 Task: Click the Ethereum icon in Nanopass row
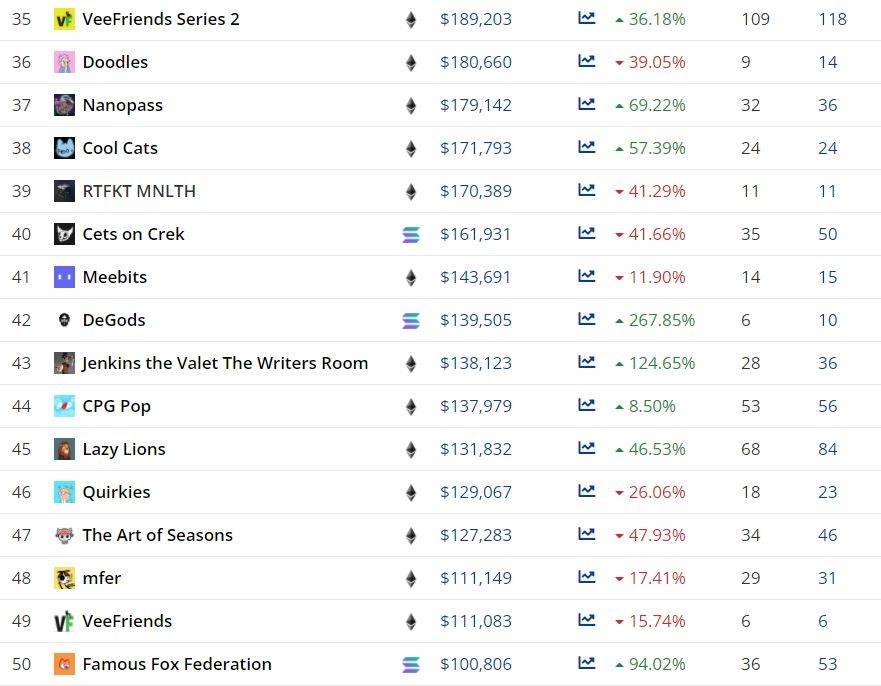[410, 105]
